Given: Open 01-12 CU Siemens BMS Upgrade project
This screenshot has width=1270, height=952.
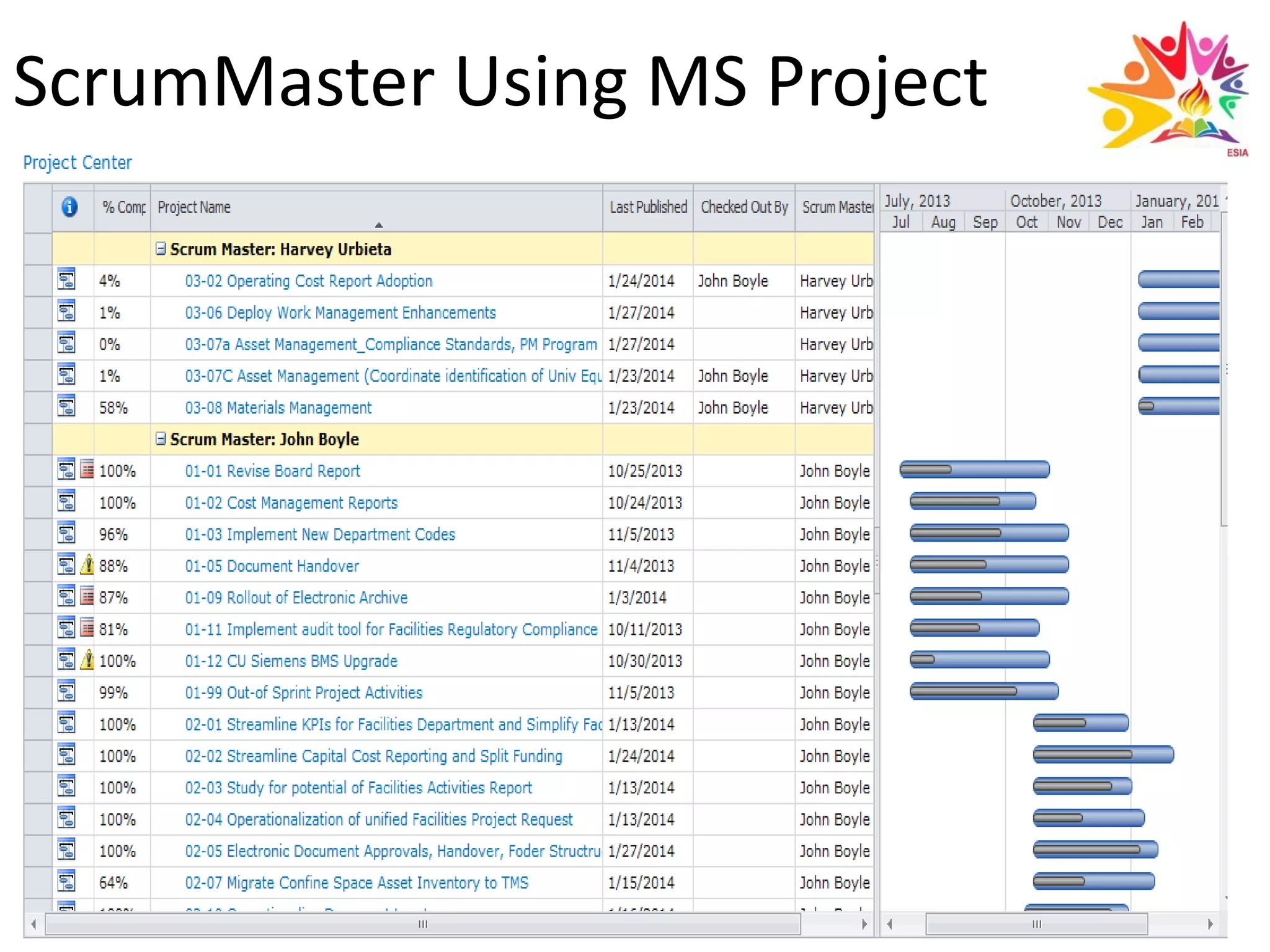Looking at the screenshot, I should [x=291, y=661].
